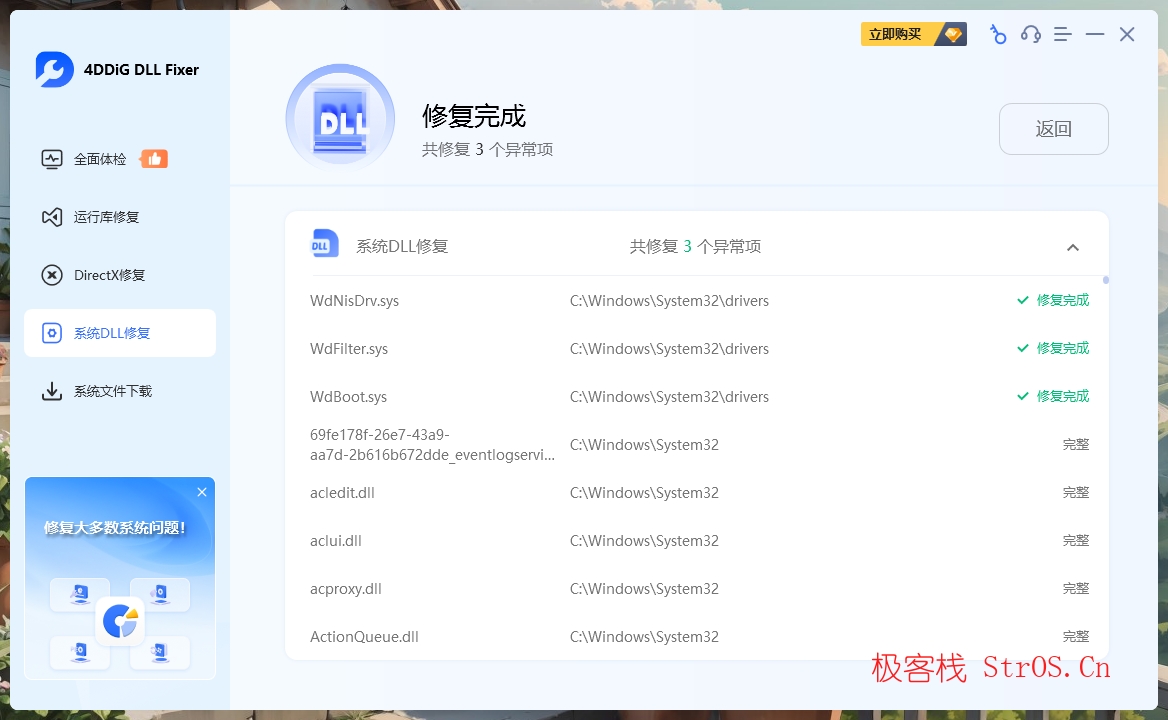The width and height of the screenshot is (1168, 720).
Task: Click the 运行库修复 Visual Studio icon
Action: pyautogui.click(x=51, y=217)
